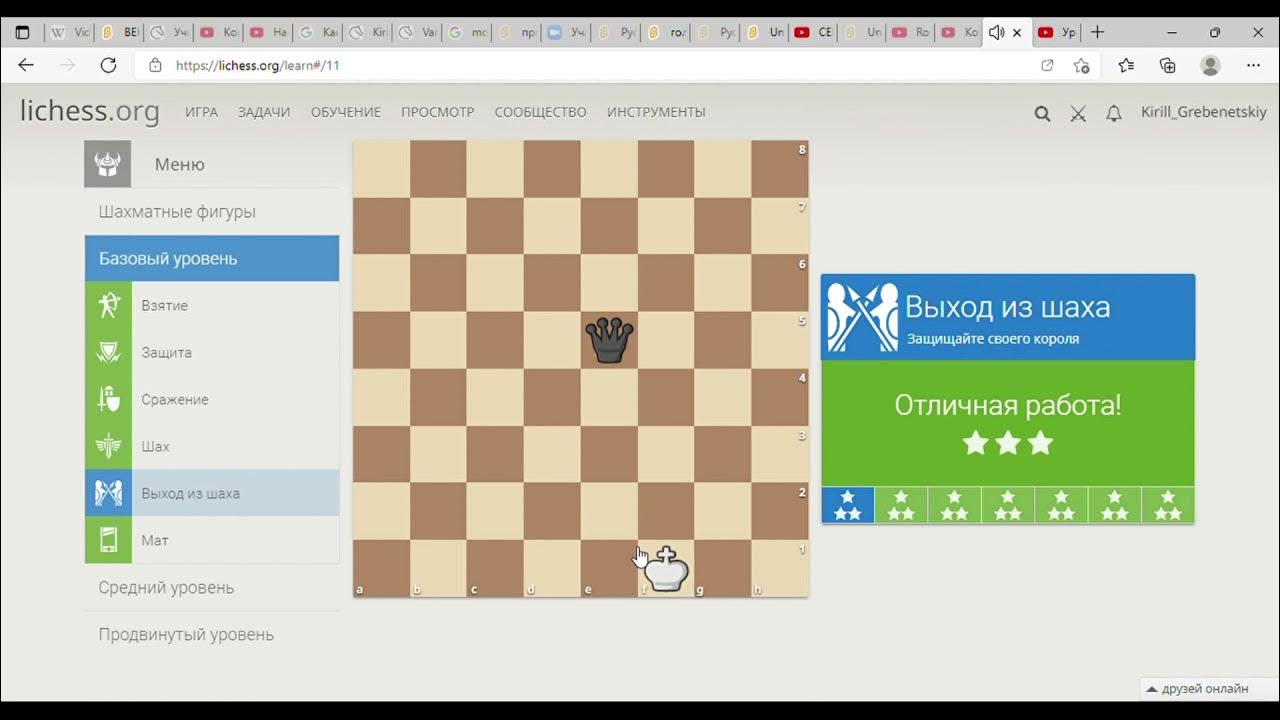Select the second stage star tile
Screen dimensions: 1280x720
point(901,505)
